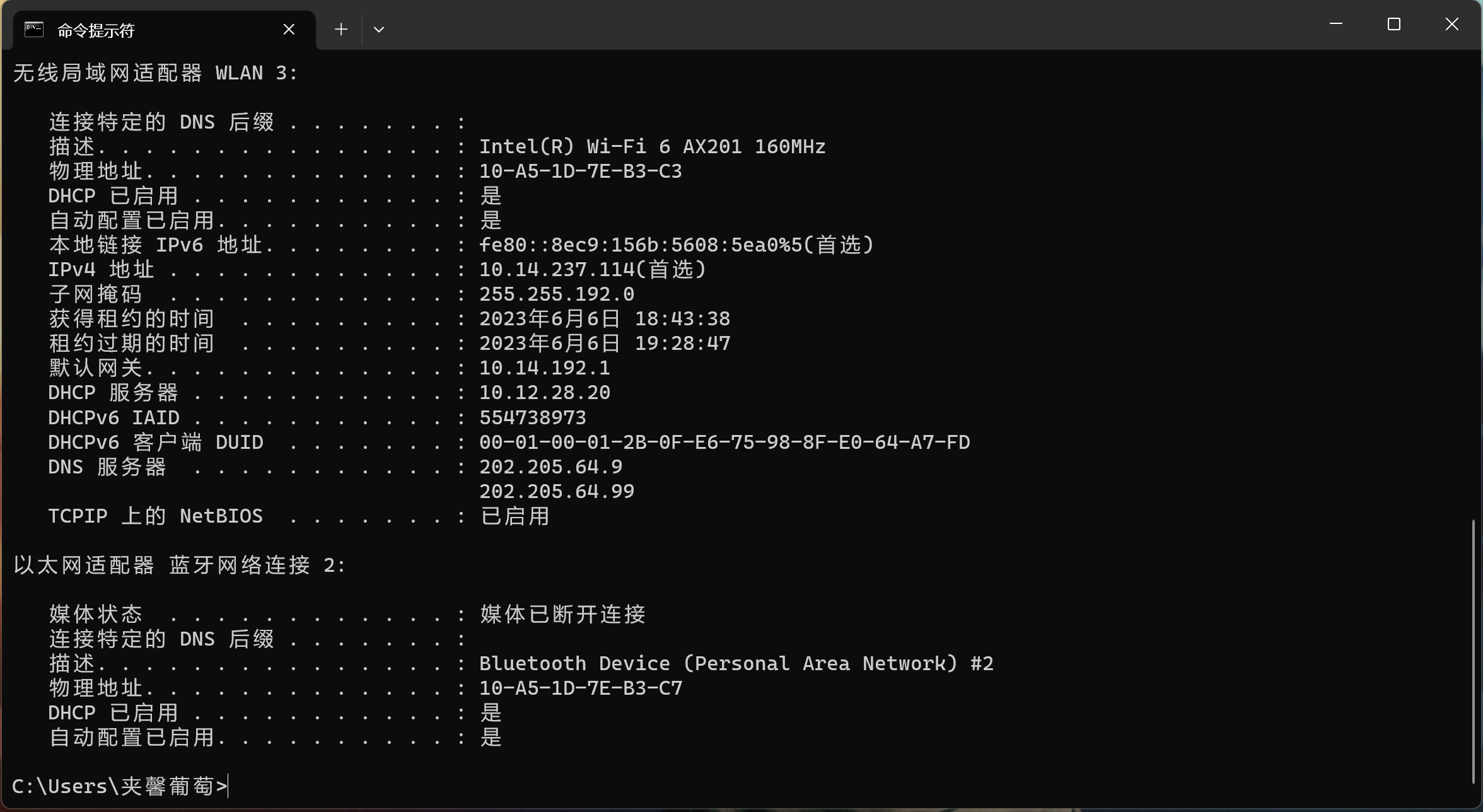The image size is (1483, 812).
Task: Click the subnet mask 255.255.192.0
Action: [x=556, y=293]
